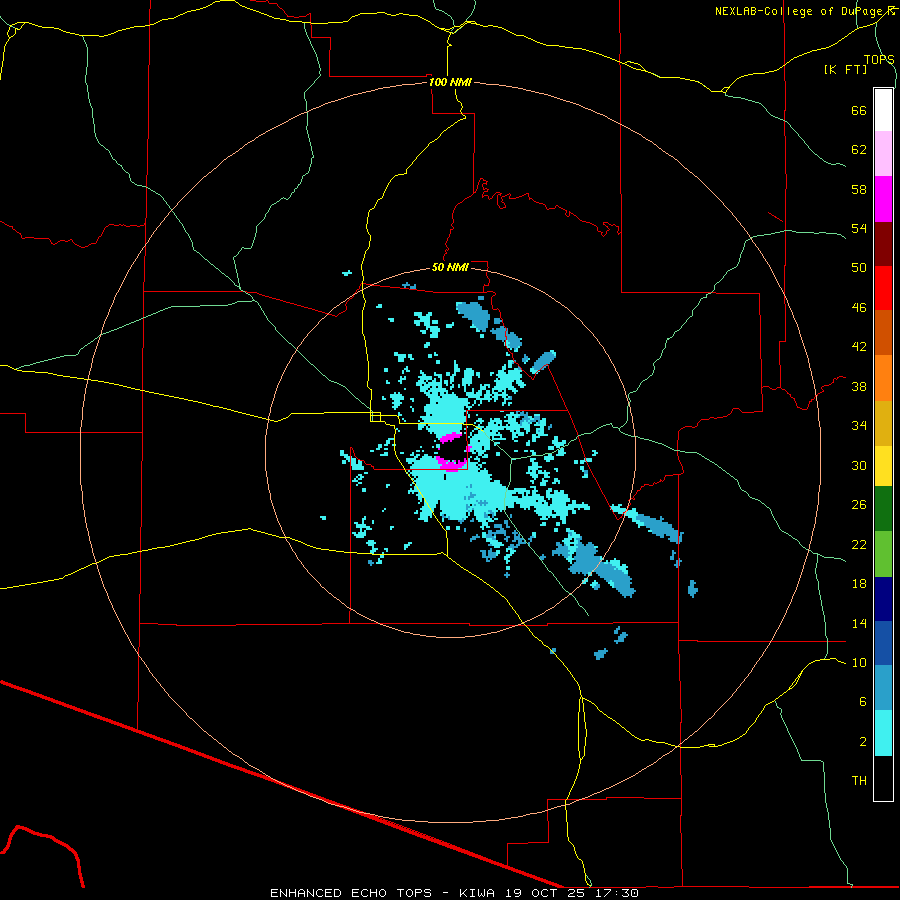Click the 17:30 time stamp
This screenshot has height=900, width=900.
(x=616, y=893)
